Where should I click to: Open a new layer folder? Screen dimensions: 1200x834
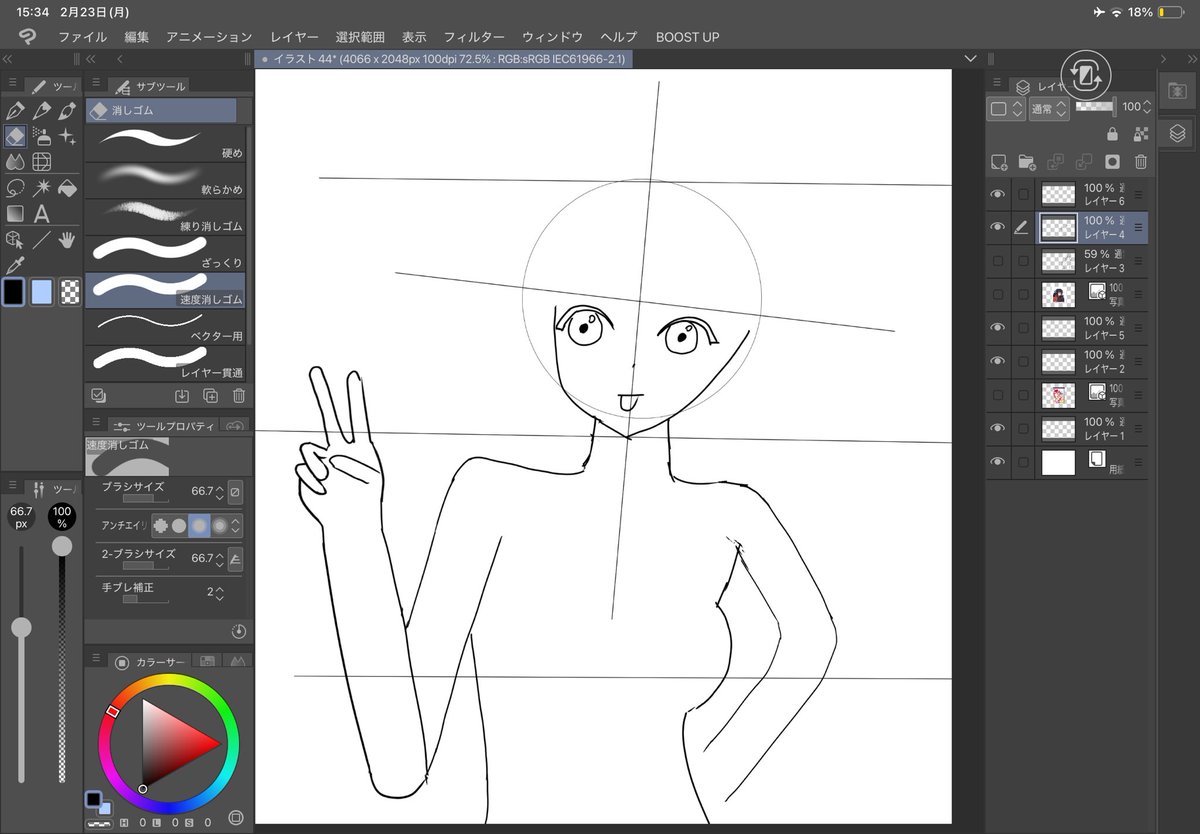pyautogui.click(x=1025, y=163)
